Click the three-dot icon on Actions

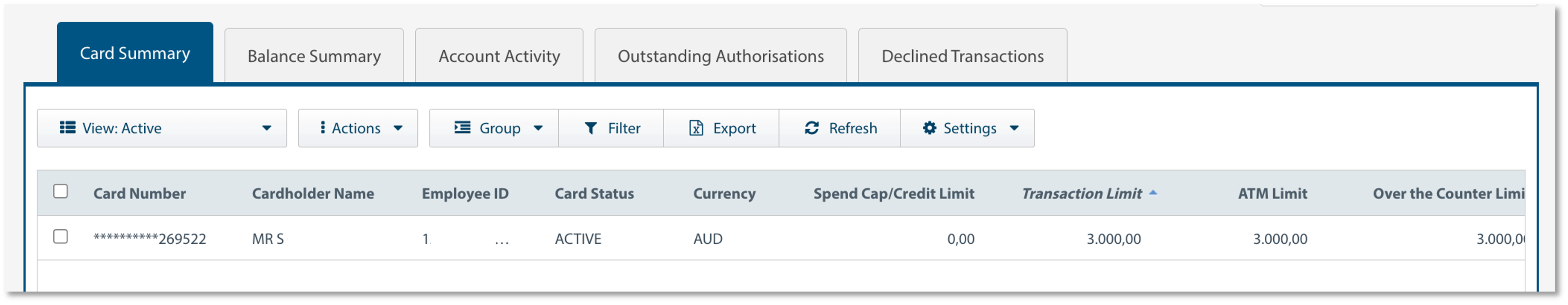point(322,127)
